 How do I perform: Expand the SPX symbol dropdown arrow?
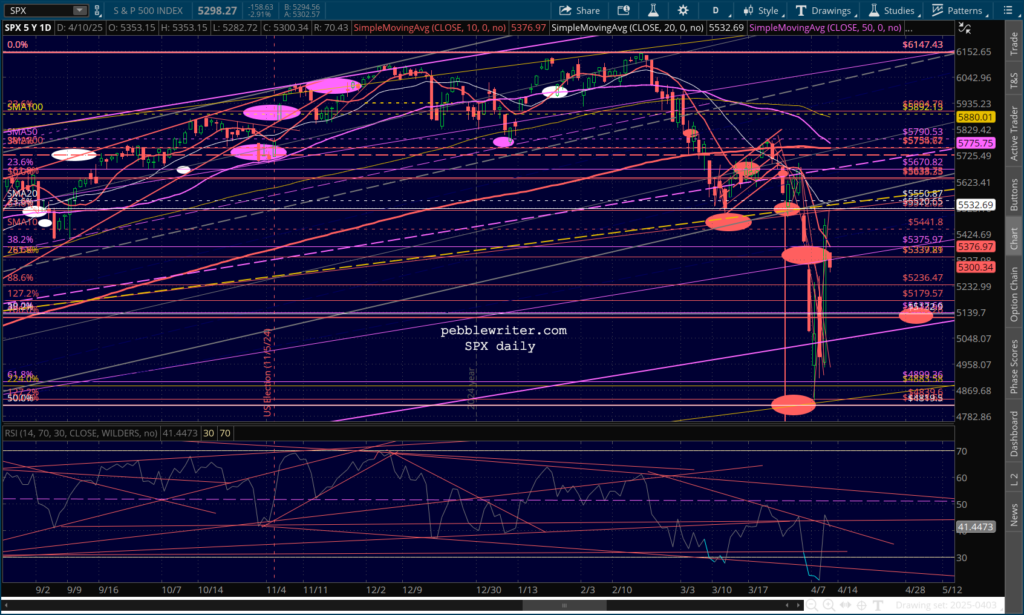[x=80, y=10]
